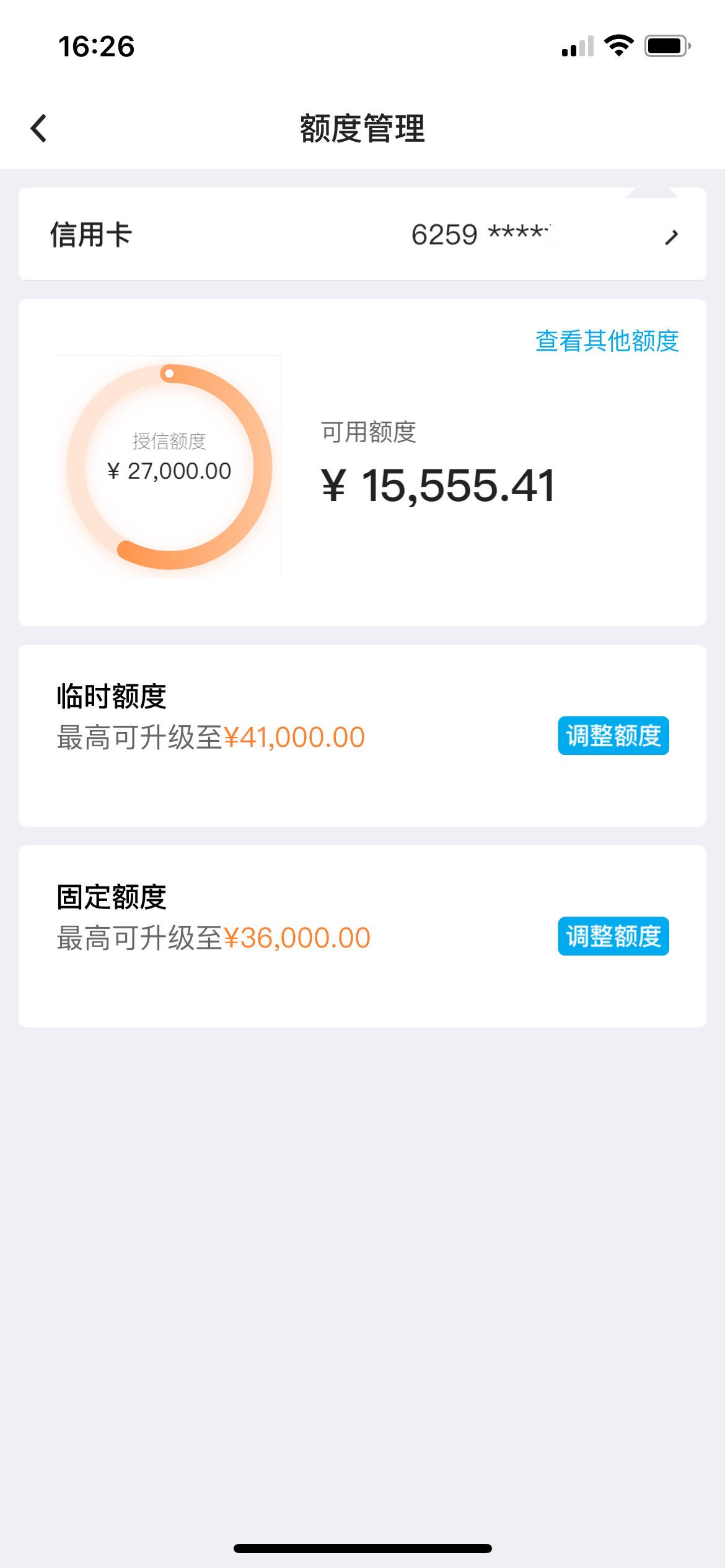Tap the 固定额度 heading
This screenshot has width=725, height=1568.
coord(112,897)
